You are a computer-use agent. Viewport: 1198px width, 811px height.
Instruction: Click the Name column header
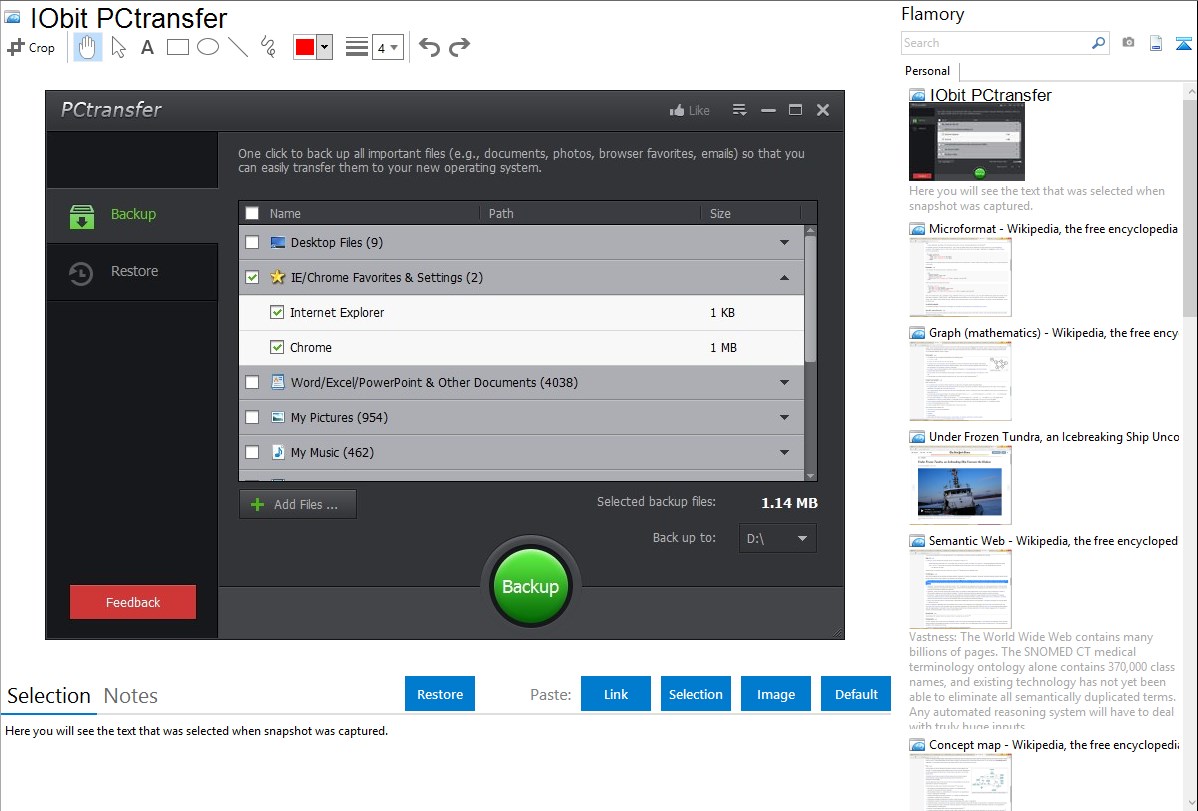point(285,213)
